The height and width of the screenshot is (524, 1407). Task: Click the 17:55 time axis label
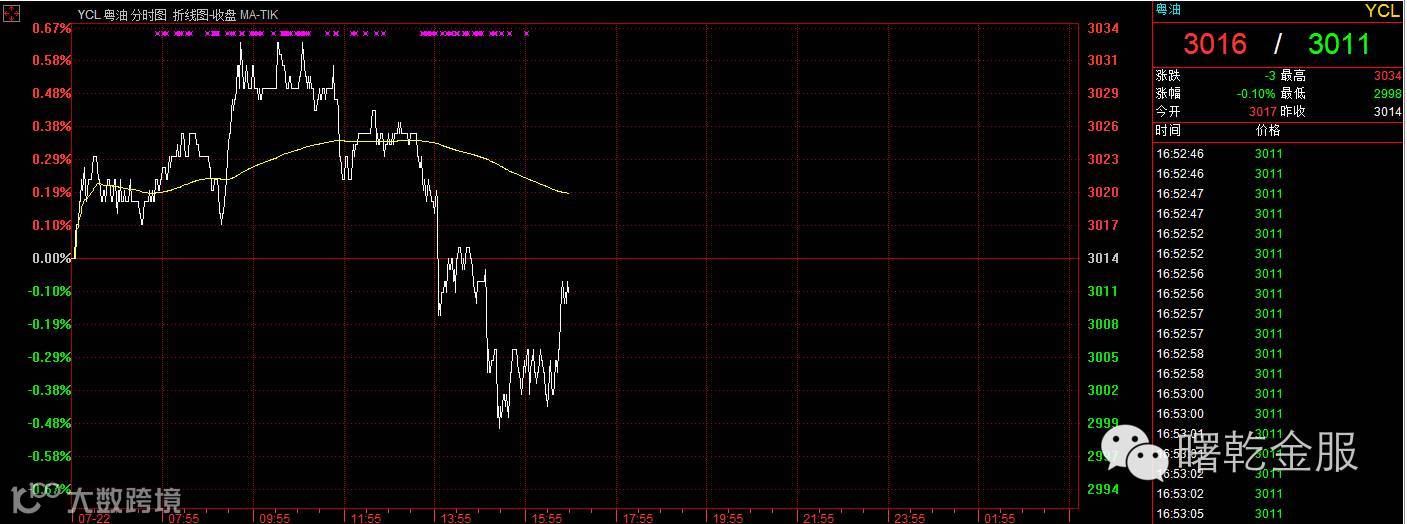638,518
